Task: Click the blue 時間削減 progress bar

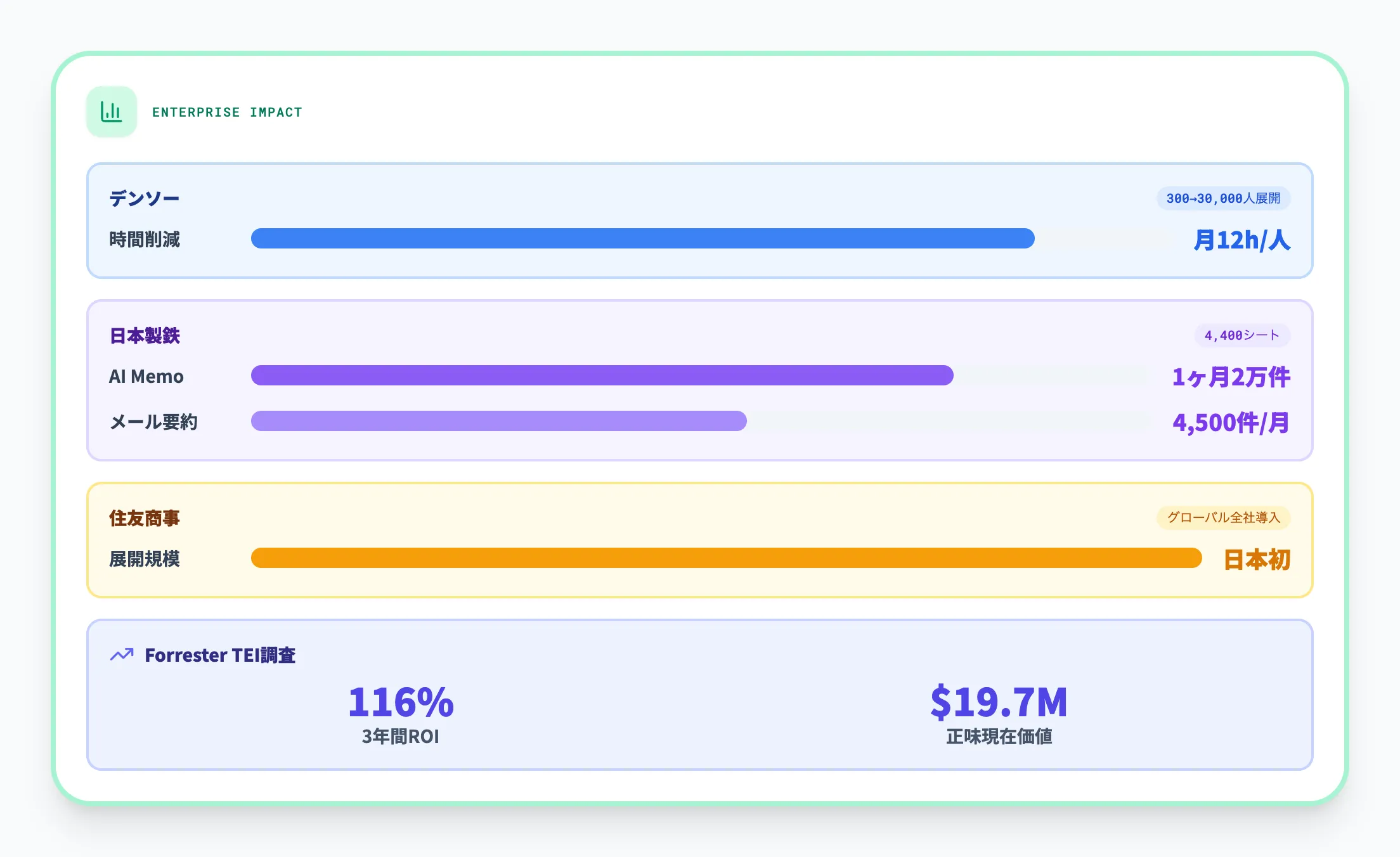Action: [x=642, y=238]
